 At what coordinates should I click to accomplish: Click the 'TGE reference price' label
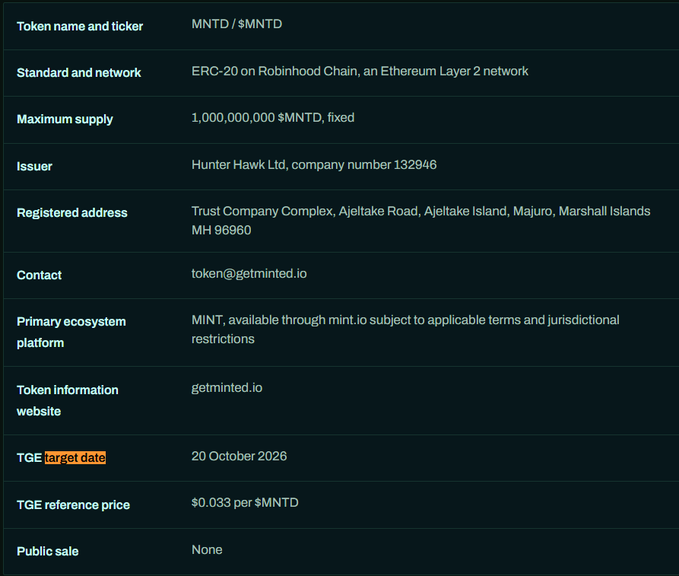(x=73, y=505)
